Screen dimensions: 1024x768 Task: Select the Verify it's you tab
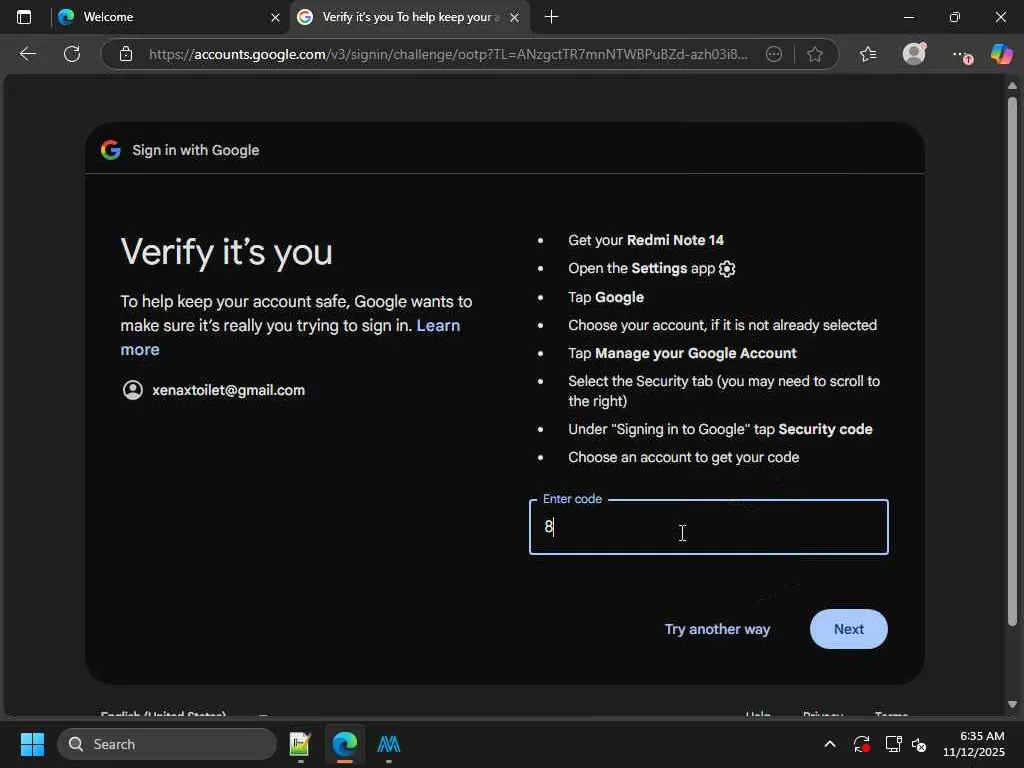tap(410, 17)
